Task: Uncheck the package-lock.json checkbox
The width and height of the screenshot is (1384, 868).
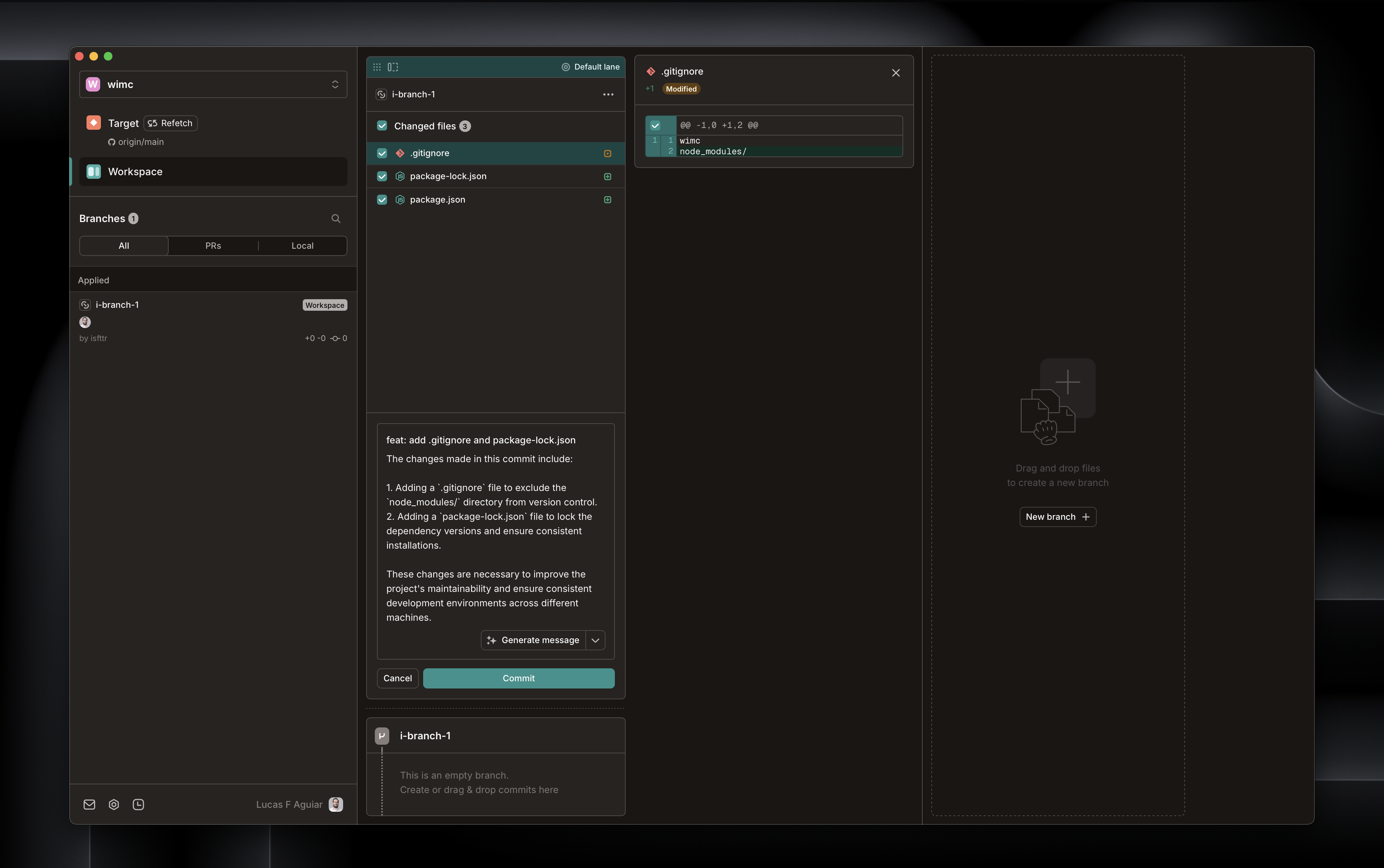Action: pyautogui.click(x=382, y=176)
